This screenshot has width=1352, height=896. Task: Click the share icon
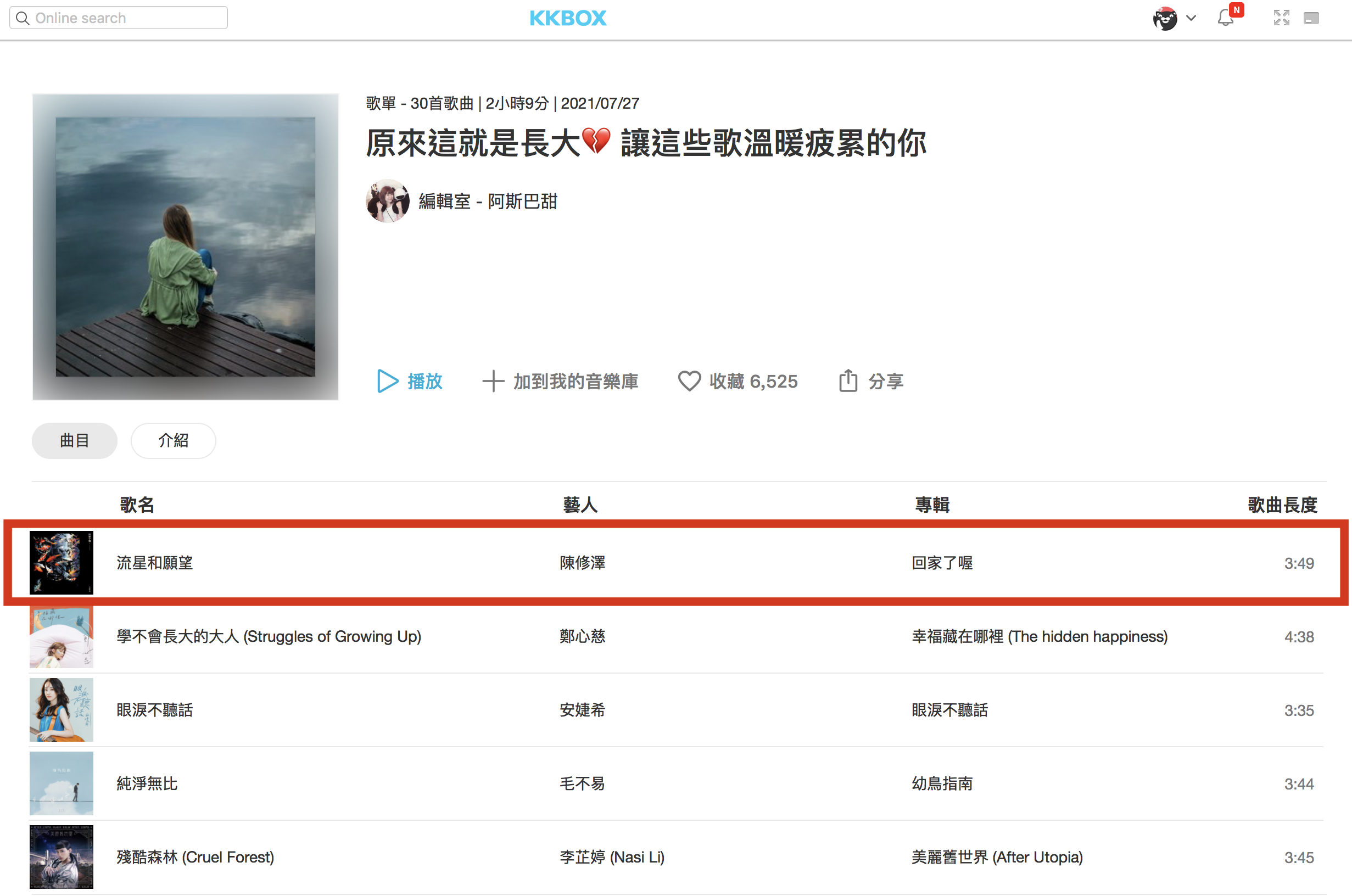pyautogui.click(x=848, y=381)
